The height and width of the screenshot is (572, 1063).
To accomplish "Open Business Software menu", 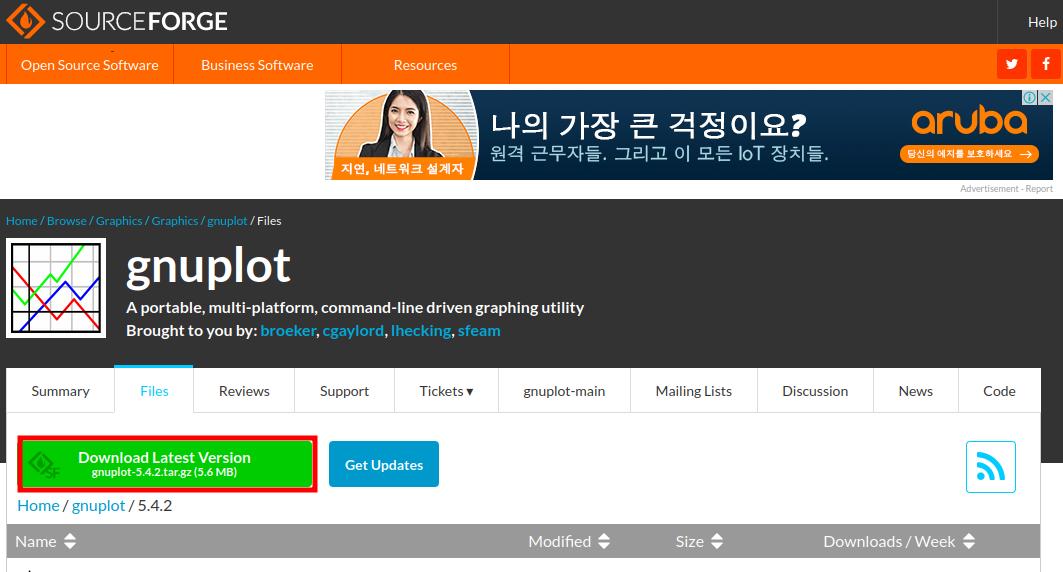I will pos(257,65).
